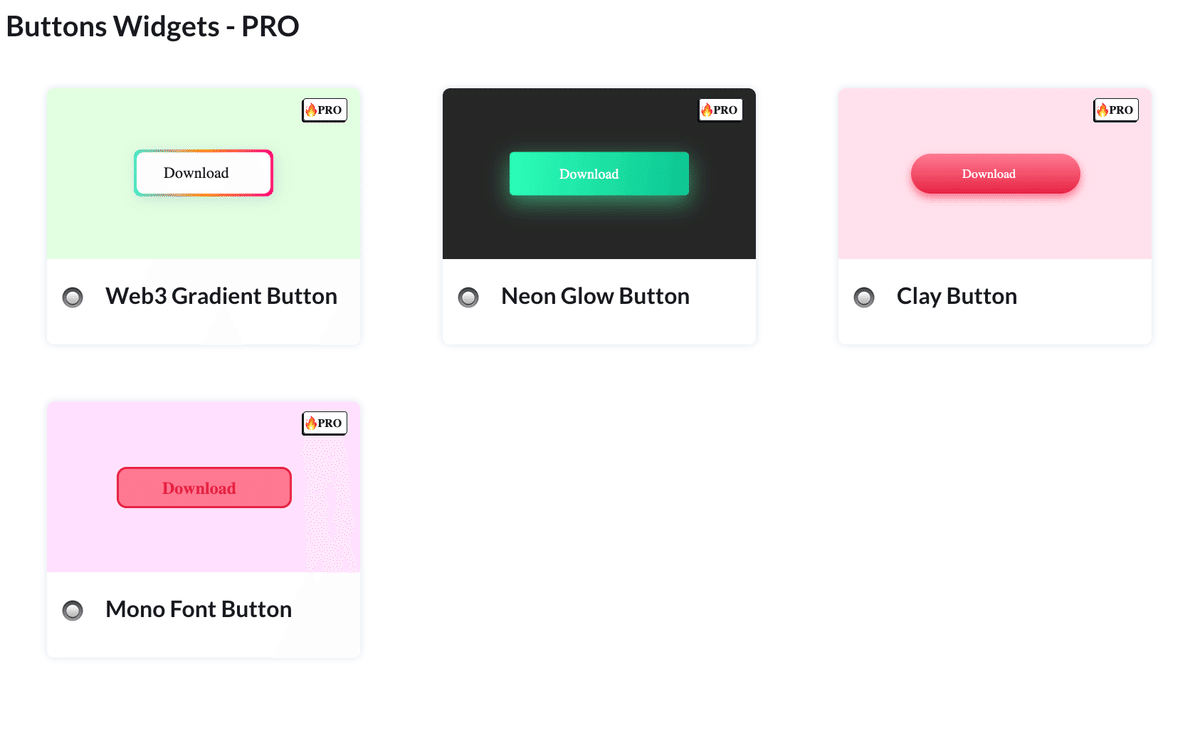1200x753 pixels.
Task: Pick the Mono Font Button radio
Action: coord(73,610)
